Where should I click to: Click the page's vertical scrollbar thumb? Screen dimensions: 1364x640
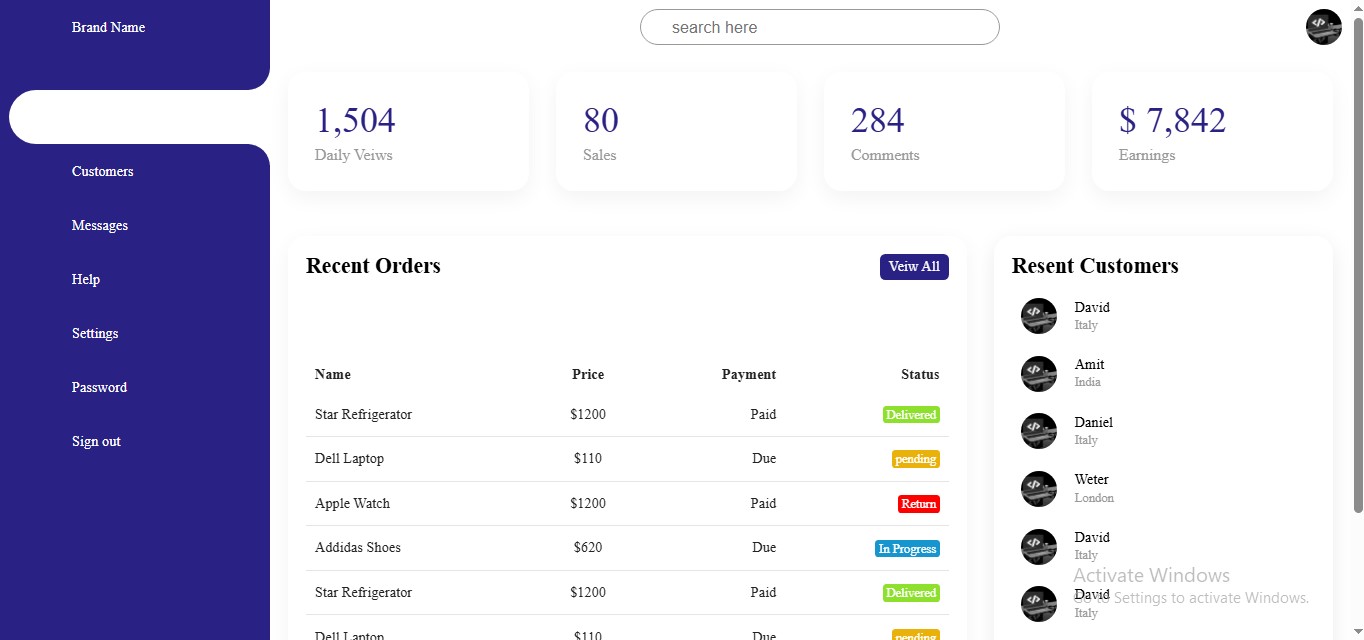point(1357,265)
